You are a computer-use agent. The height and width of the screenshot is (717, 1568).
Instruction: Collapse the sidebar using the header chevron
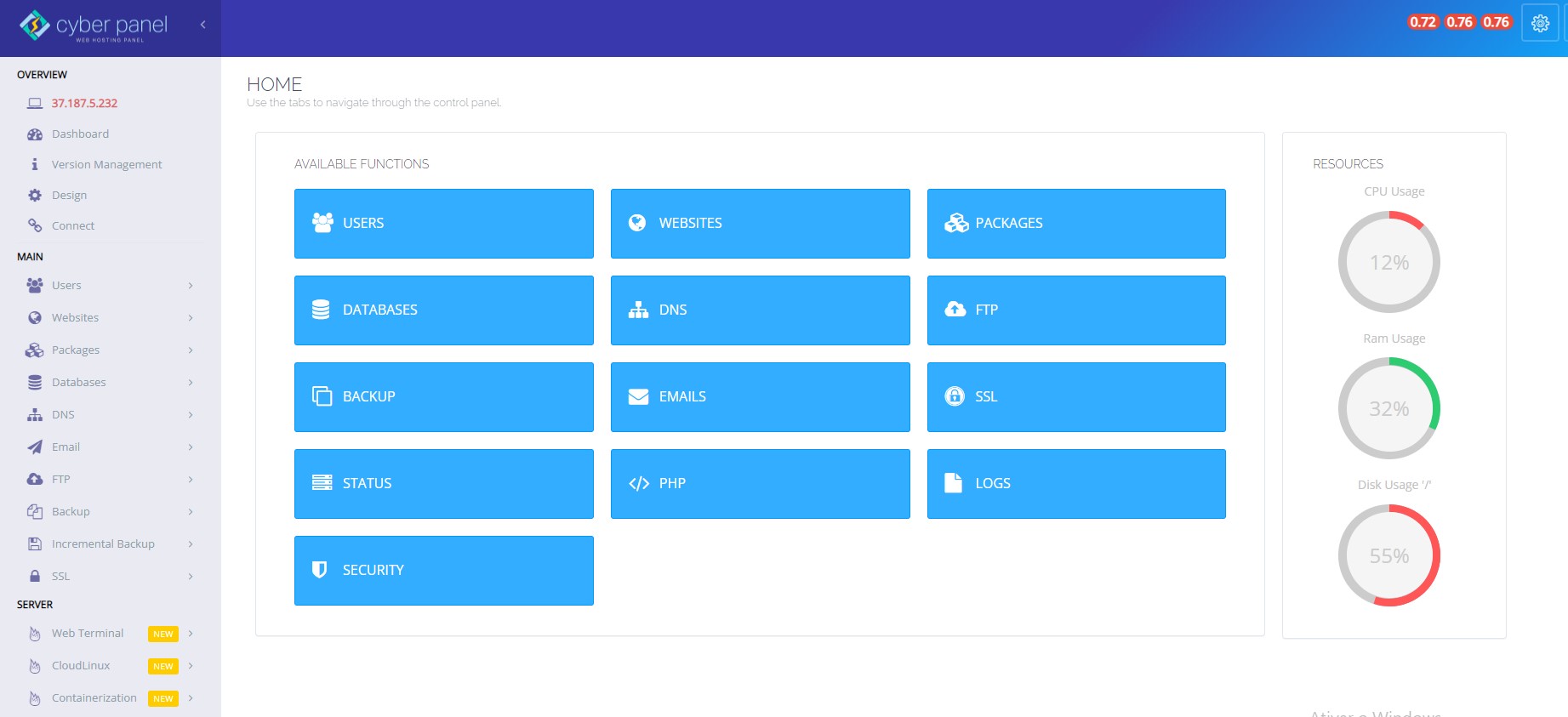pyautogui.click(x=202, y=25)
